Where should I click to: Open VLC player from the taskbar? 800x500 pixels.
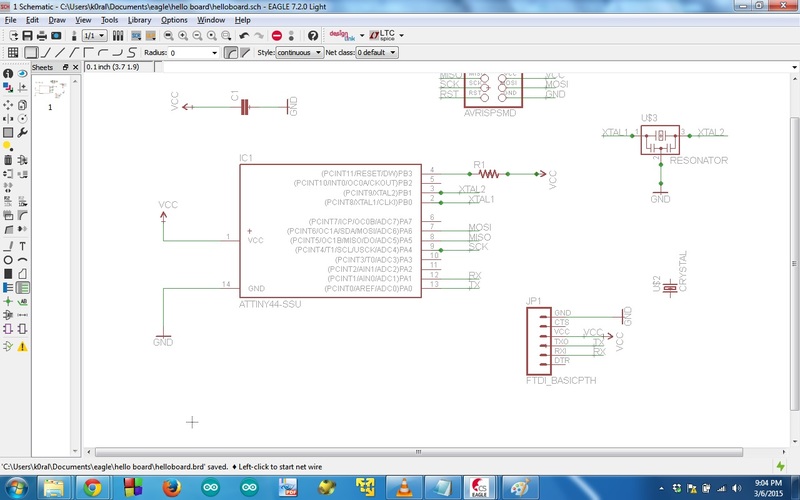coord(404,488)
